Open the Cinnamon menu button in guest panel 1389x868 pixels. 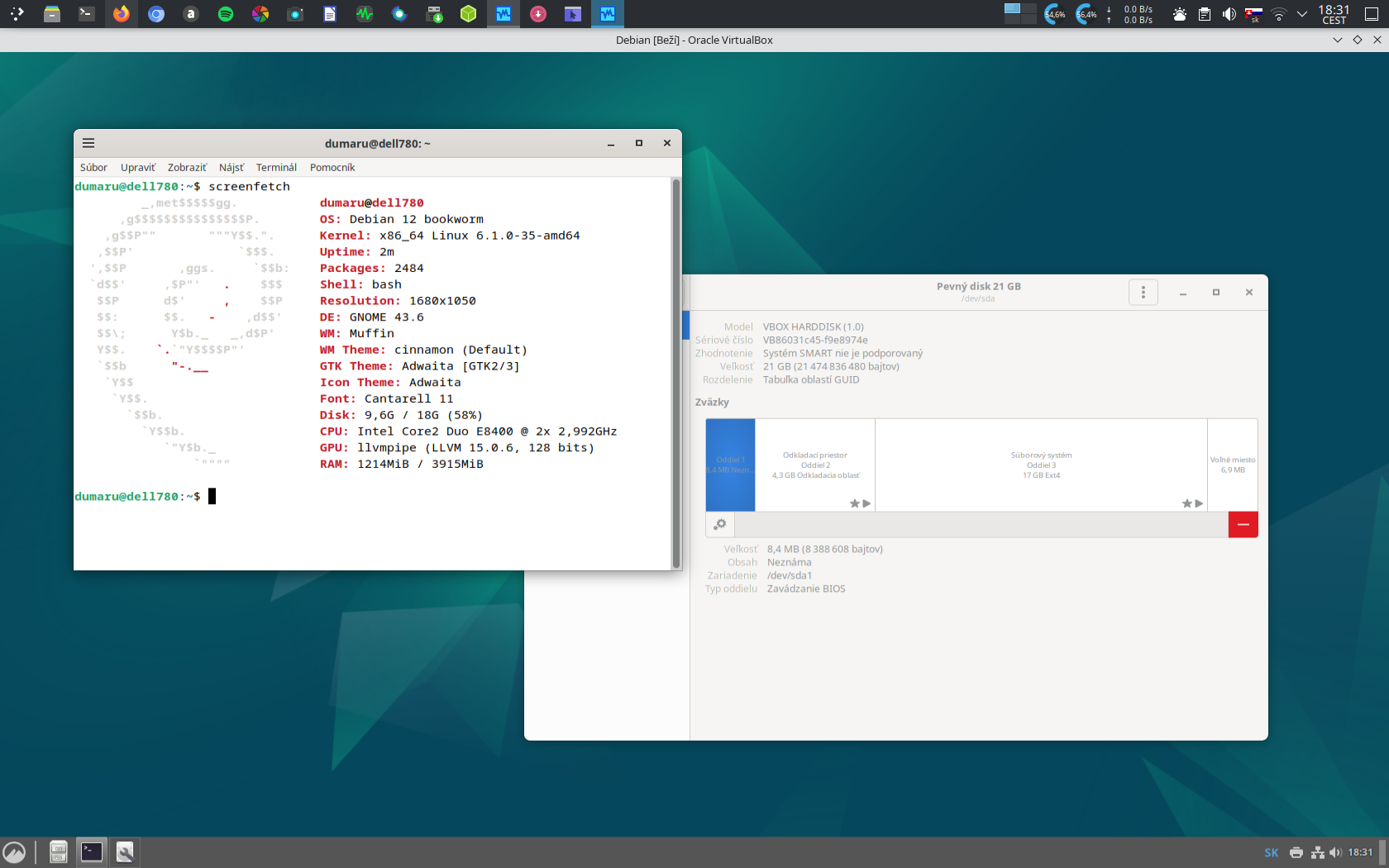pyautogui.click(x=14, y=852)
